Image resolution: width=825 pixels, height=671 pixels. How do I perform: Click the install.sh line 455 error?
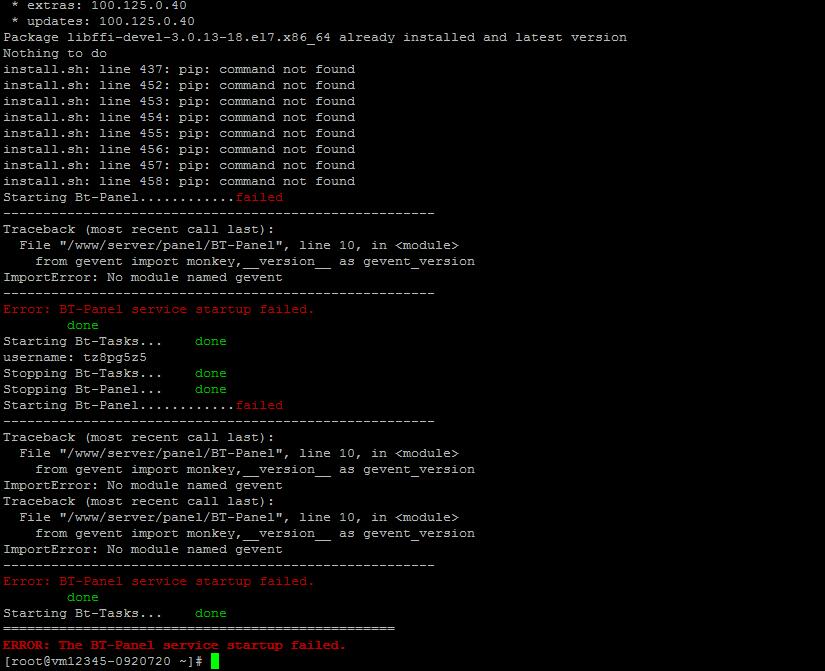point(179,133)
